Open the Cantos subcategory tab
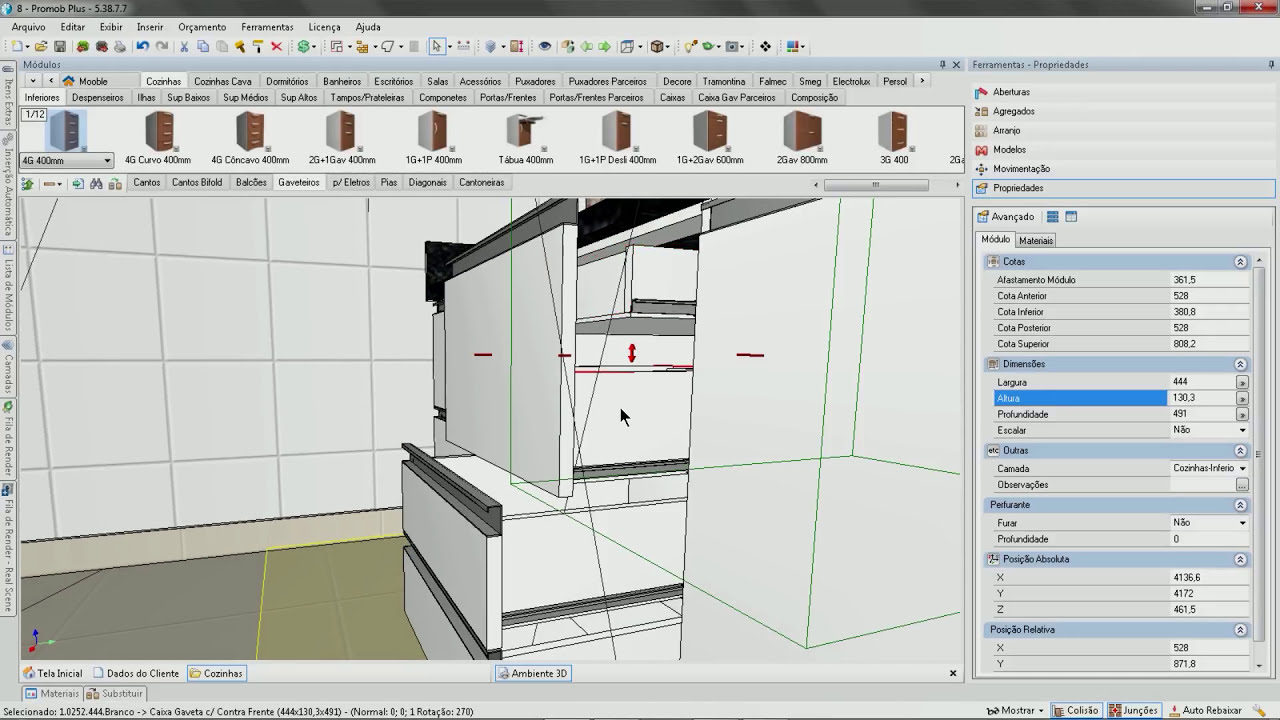The width and height of the screenshot is (1280, 720). coord(147,183)
